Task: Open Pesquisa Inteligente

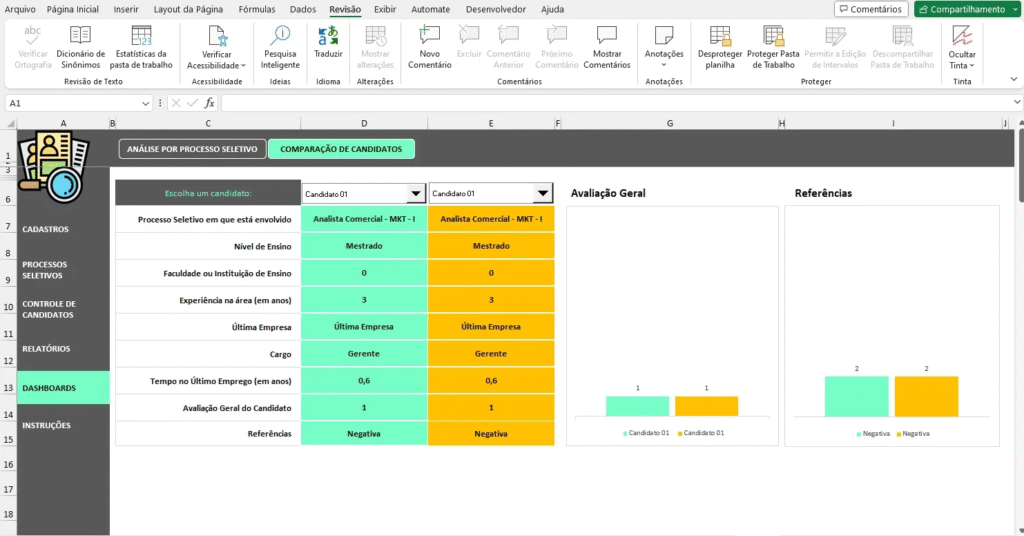Action: coord(280,46)
